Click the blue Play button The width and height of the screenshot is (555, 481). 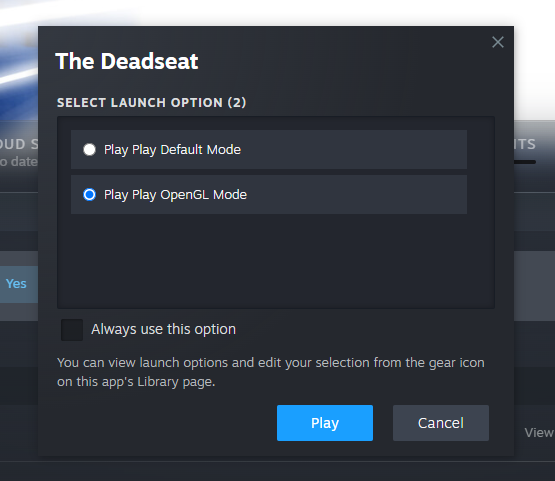point(325,423)
